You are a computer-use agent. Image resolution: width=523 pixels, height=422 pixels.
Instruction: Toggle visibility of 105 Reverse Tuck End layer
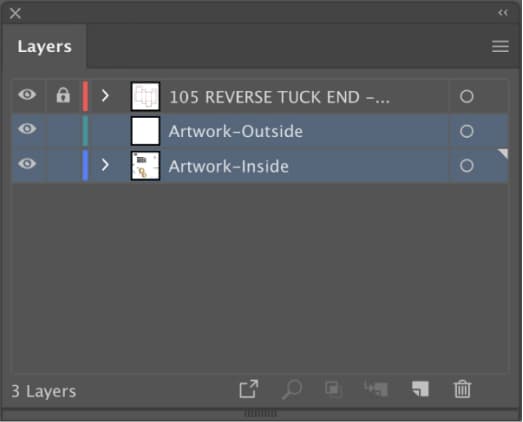pyautogui.click(x=27, y=95)
